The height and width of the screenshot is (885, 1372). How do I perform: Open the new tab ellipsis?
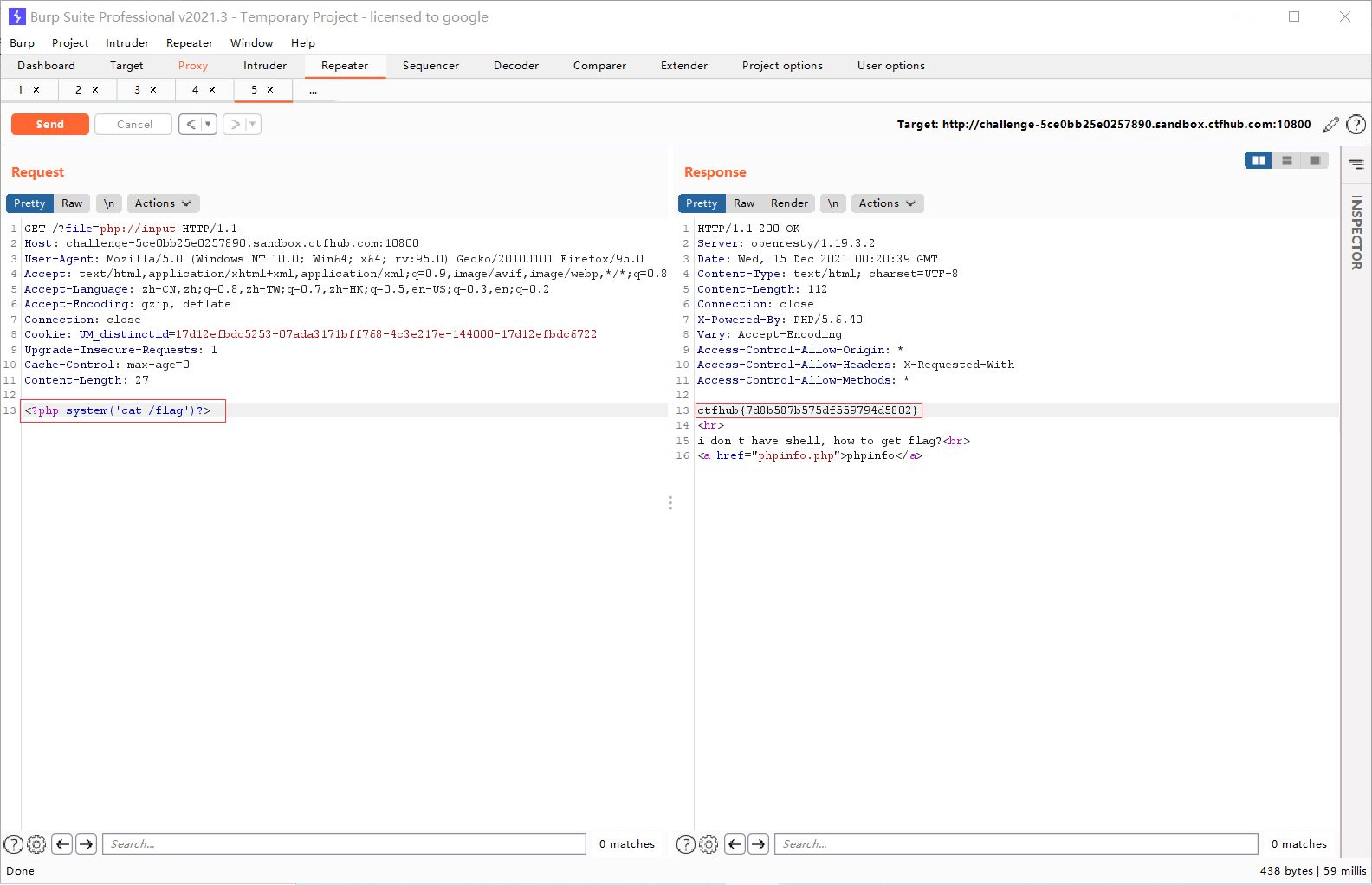point(313,90)
